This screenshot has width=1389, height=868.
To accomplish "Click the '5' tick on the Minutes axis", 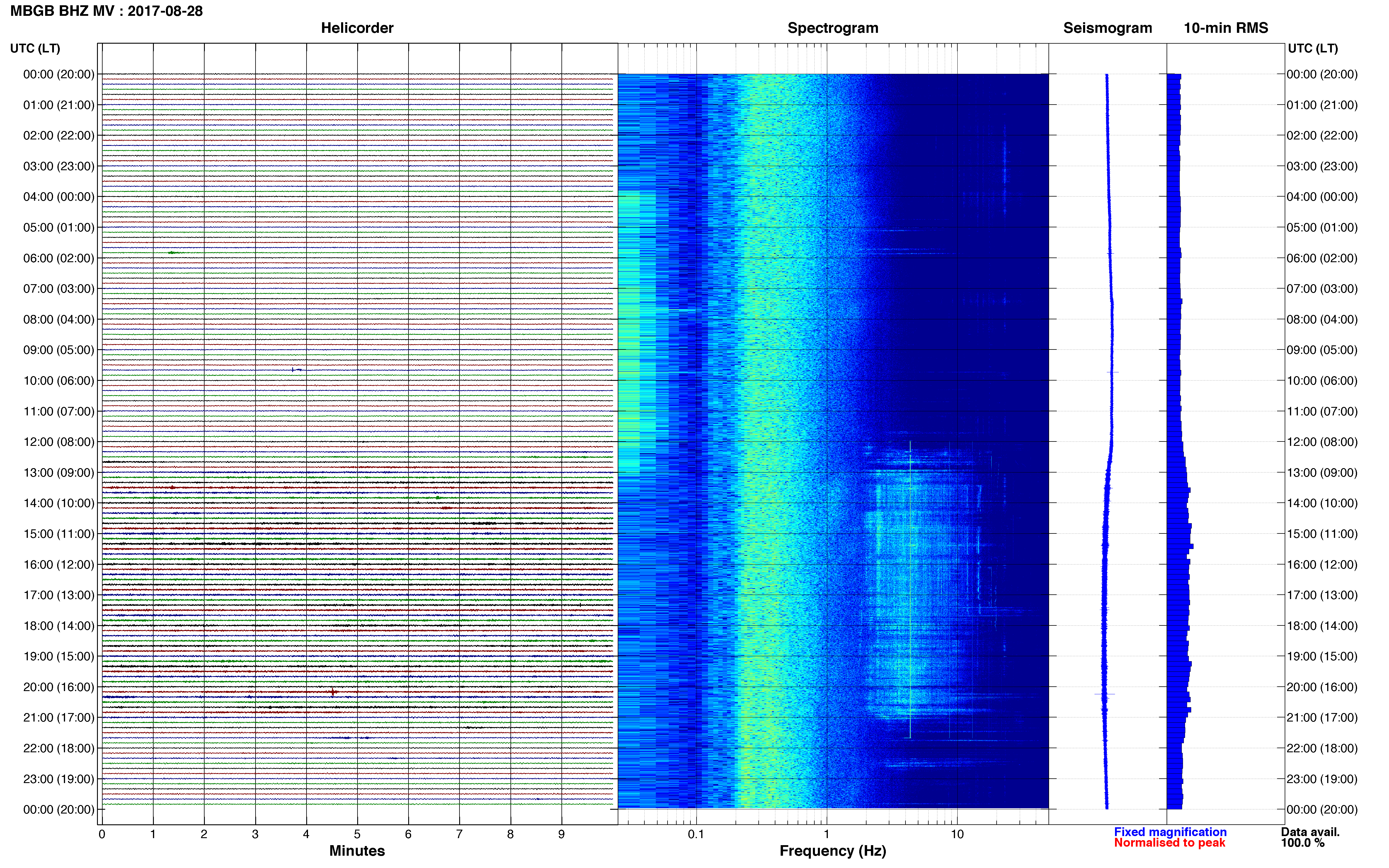I will pyautogui.click(x=357, y=835).
